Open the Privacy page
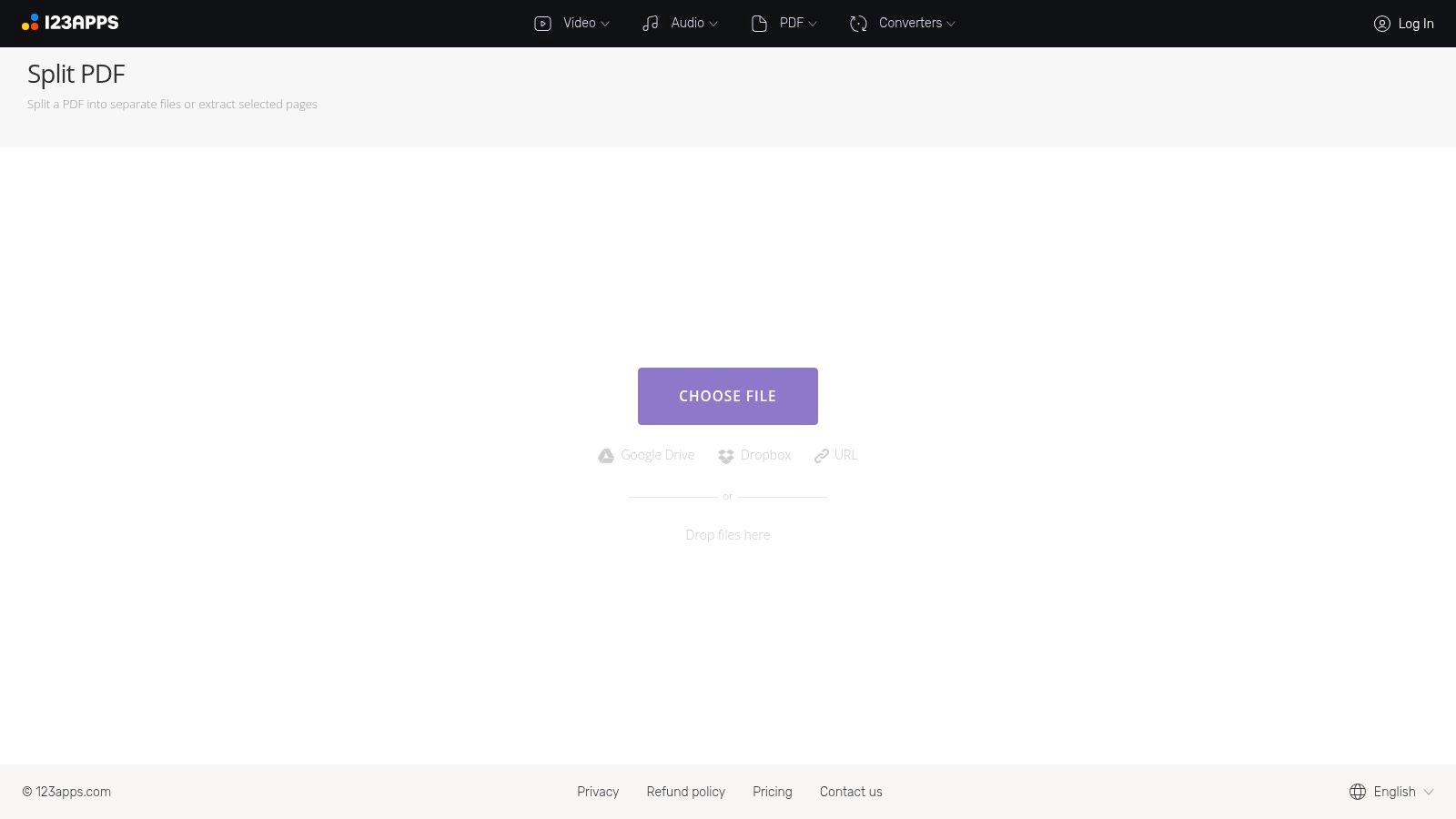Screen dimensions: 1456x819 click(598, 792)
